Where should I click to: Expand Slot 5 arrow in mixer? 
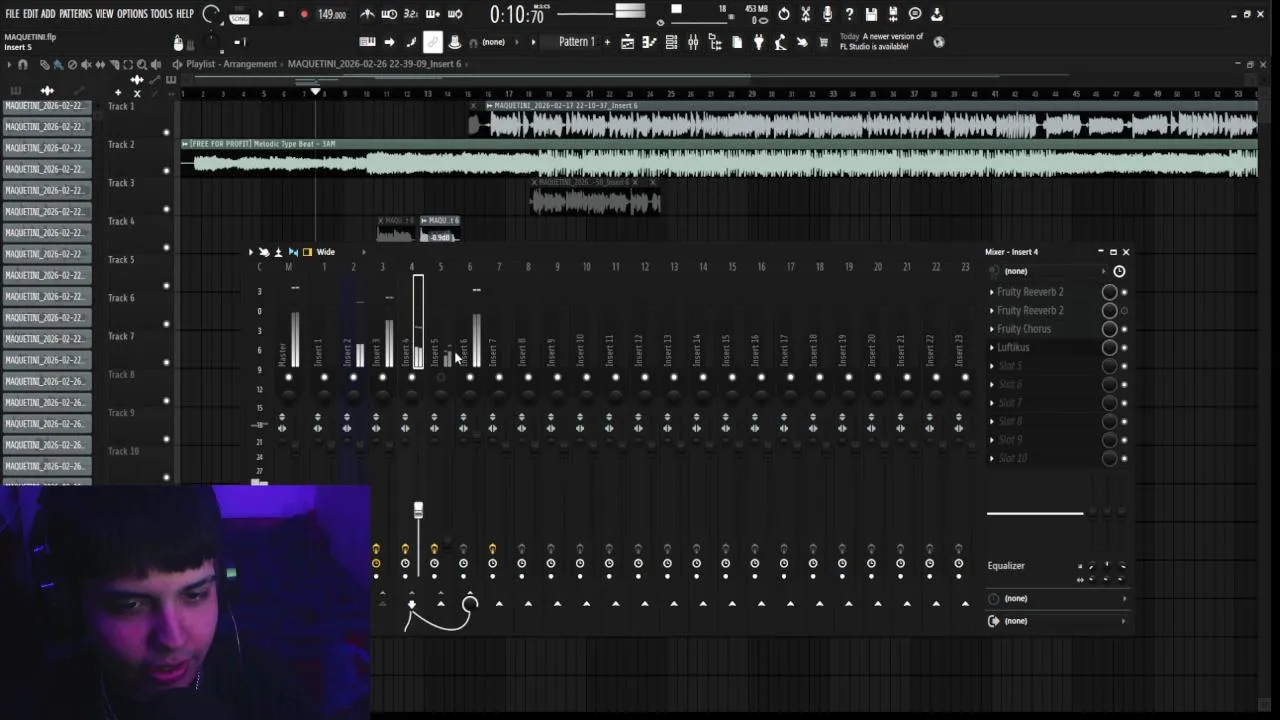(x=992, y=366)
